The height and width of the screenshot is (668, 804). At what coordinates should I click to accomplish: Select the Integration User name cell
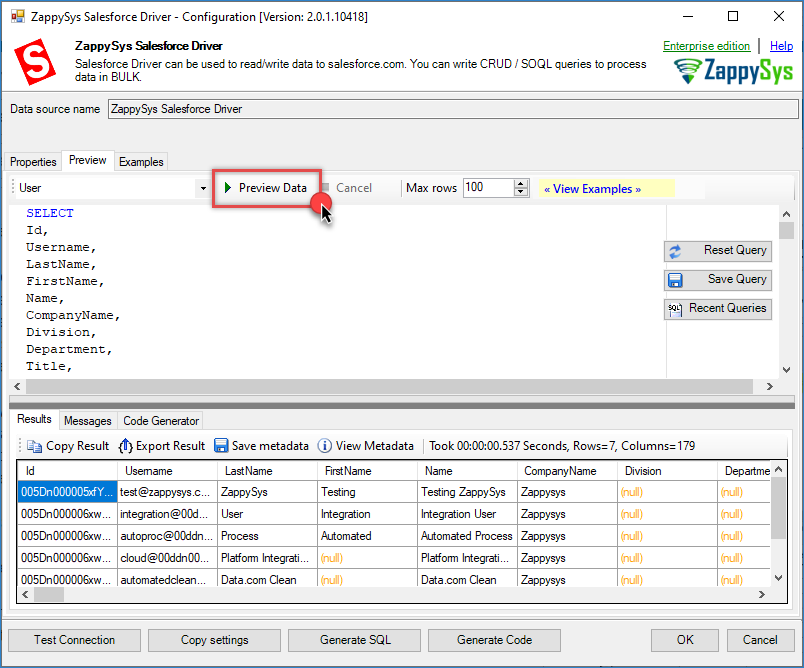coord(467,514)
